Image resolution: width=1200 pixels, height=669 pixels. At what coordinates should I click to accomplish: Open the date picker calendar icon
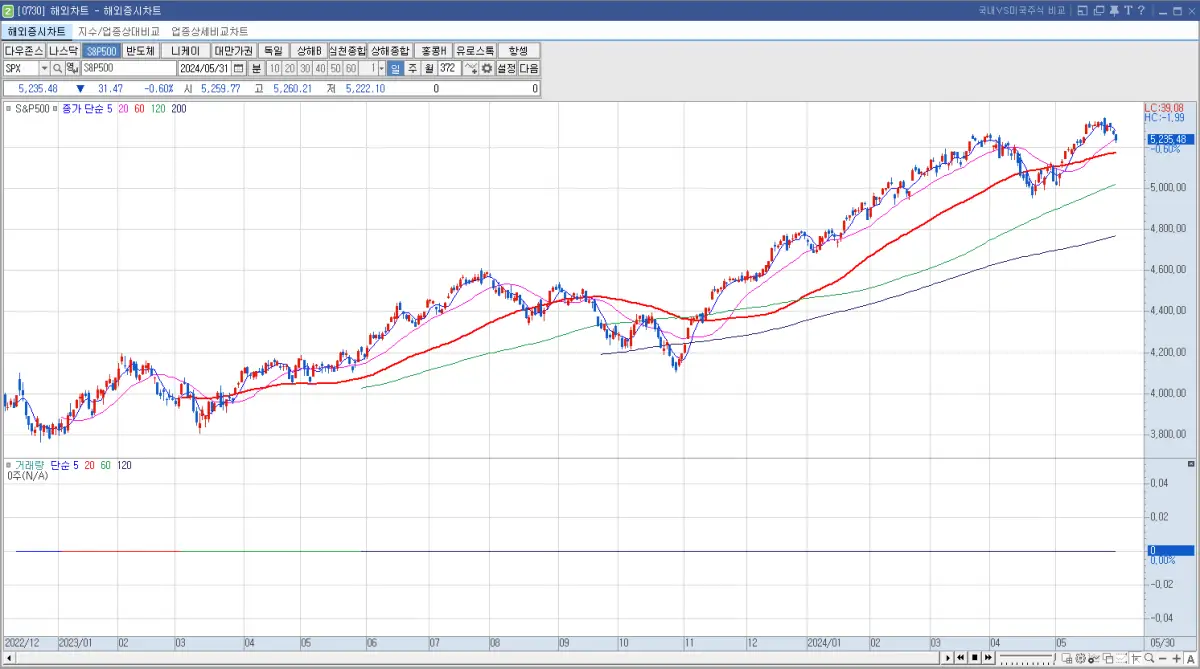point(239,68)
